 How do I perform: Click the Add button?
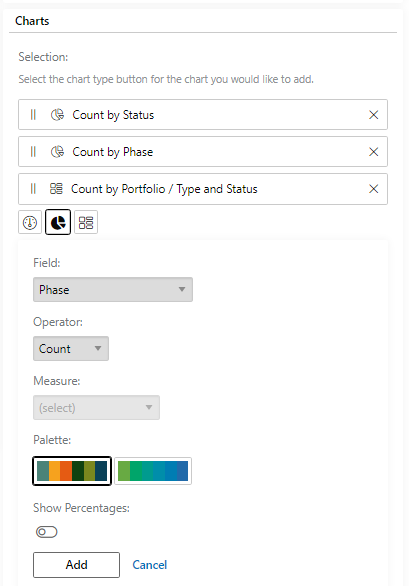(x=76, y=565)
